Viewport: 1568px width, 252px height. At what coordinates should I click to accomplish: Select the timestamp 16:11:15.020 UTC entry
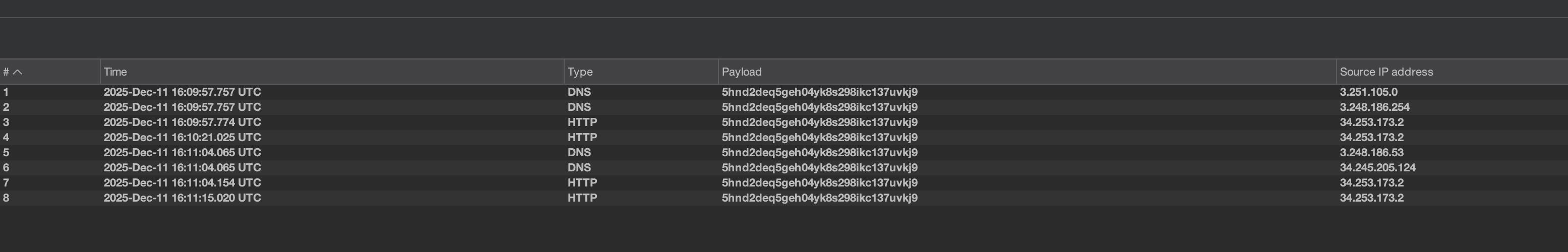(182, 198)
